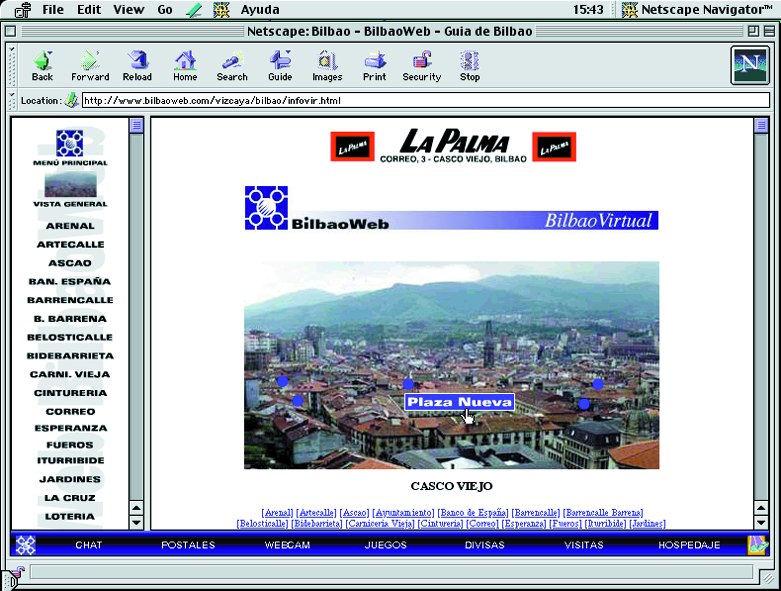This screenshot has width=781, height=591.
Task: Select BARRENCALLE in sidebar
Action: [x=70, y=300]
